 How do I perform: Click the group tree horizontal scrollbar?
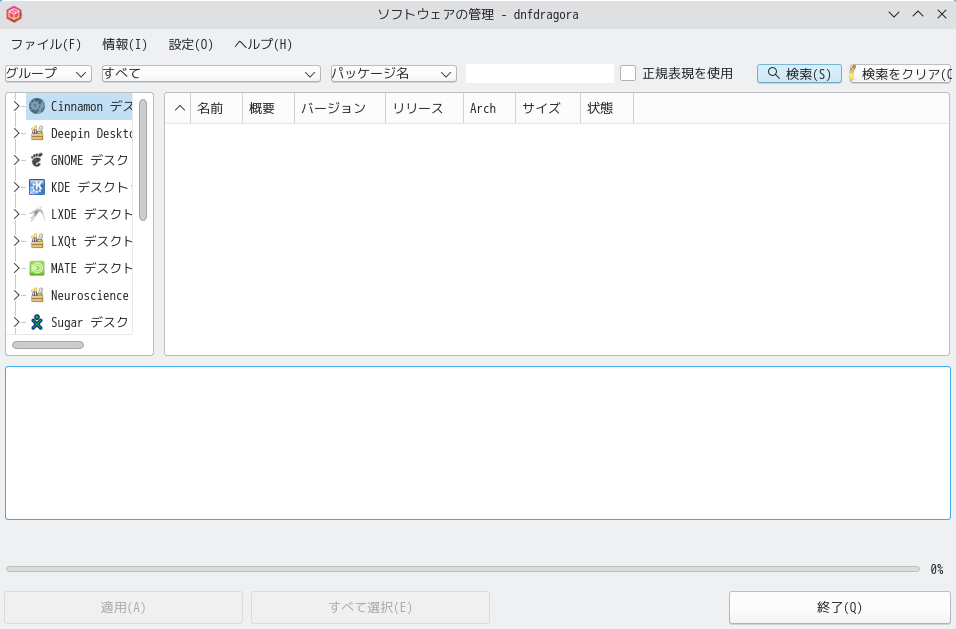pyautogui.click(x=48, y=345)
